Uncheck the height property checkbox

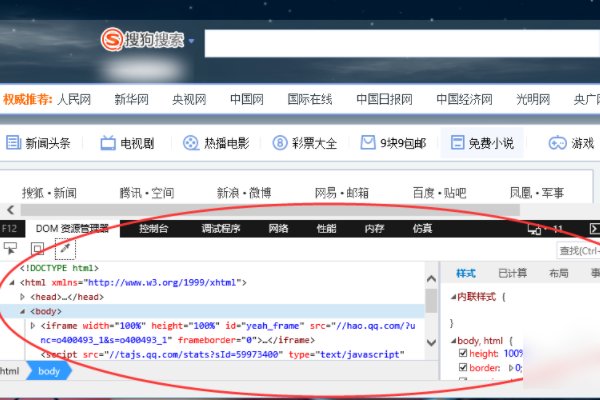(463, 353)
